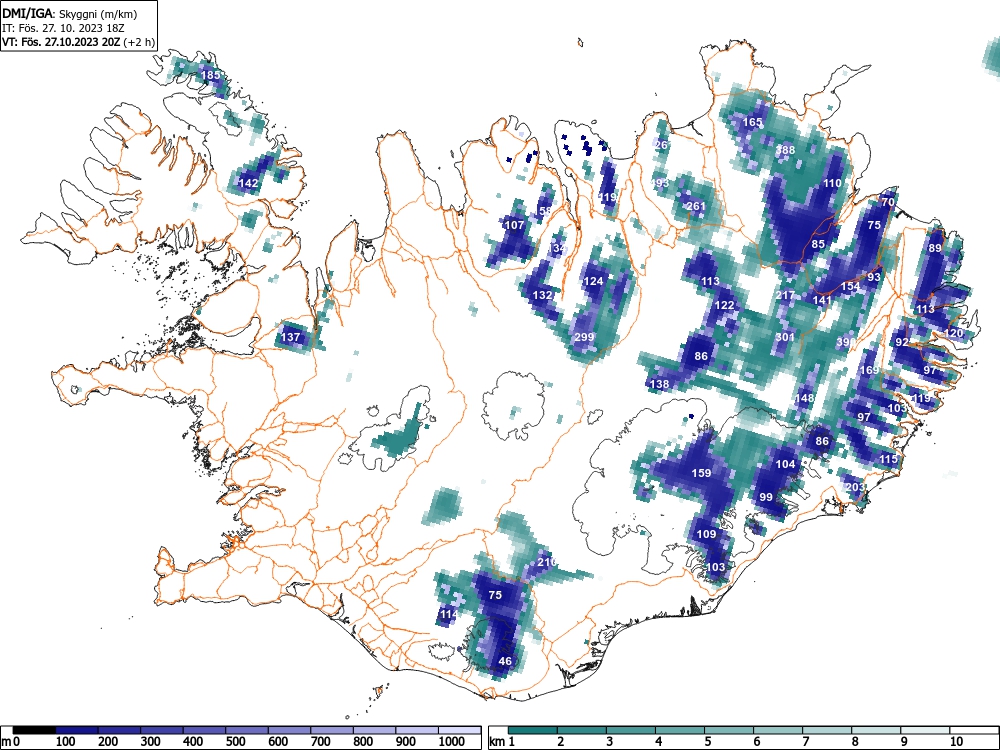Click the visibility value 159 on the map
1000x750 pixels.
[701, 473]
